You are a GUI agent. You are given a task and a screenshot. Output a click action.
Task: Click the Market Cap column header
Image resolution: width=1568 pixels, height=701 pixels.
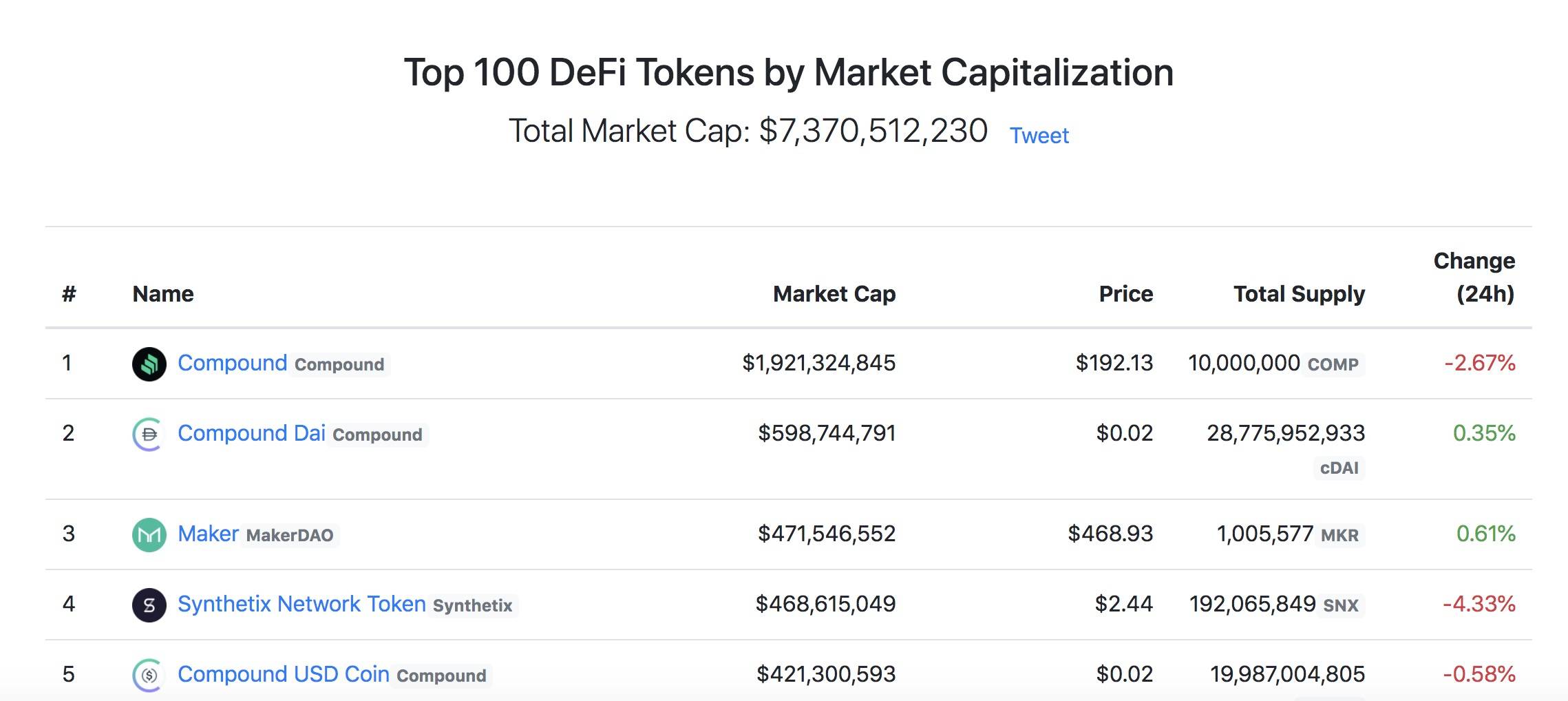(x=834, y=294)
